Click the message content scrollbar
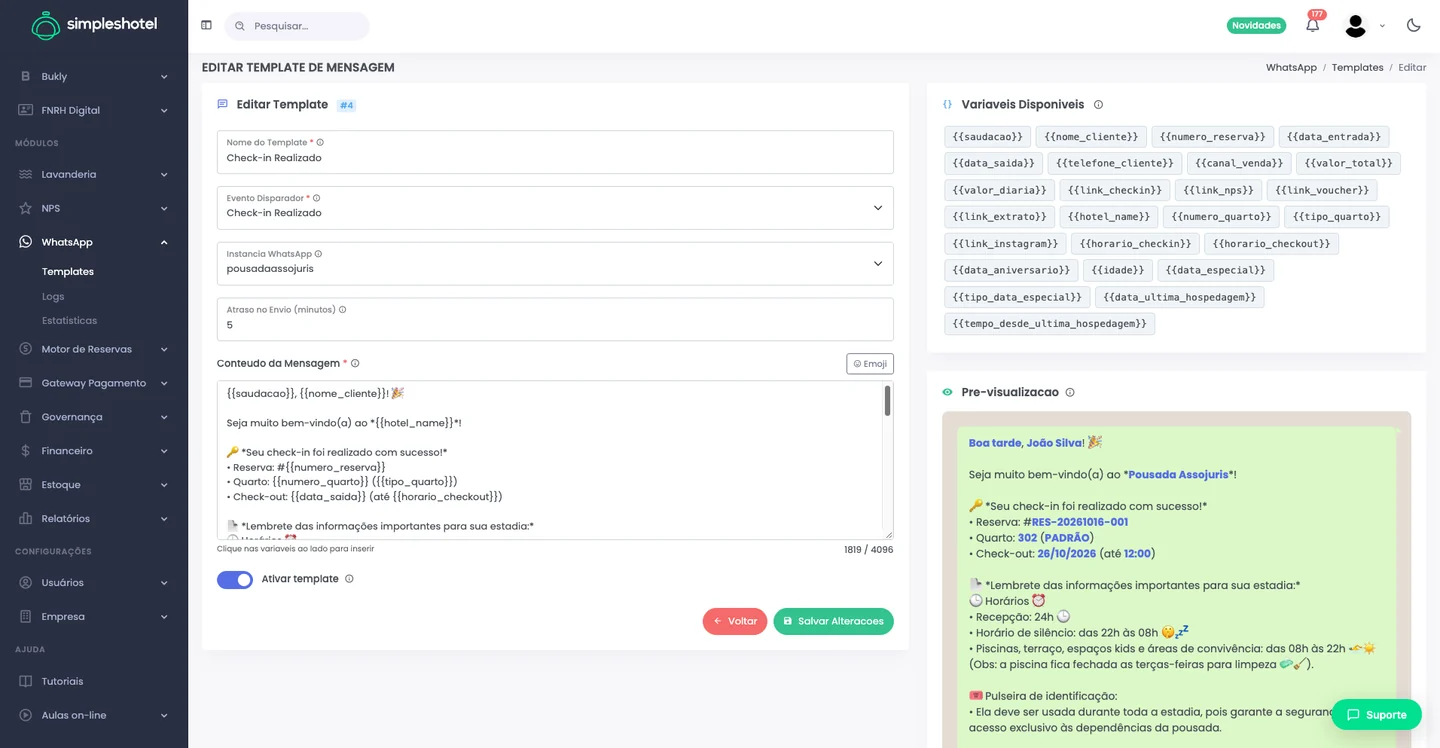Image resolution: width=1440 pixels, height=748 pixels. point(887,401)
